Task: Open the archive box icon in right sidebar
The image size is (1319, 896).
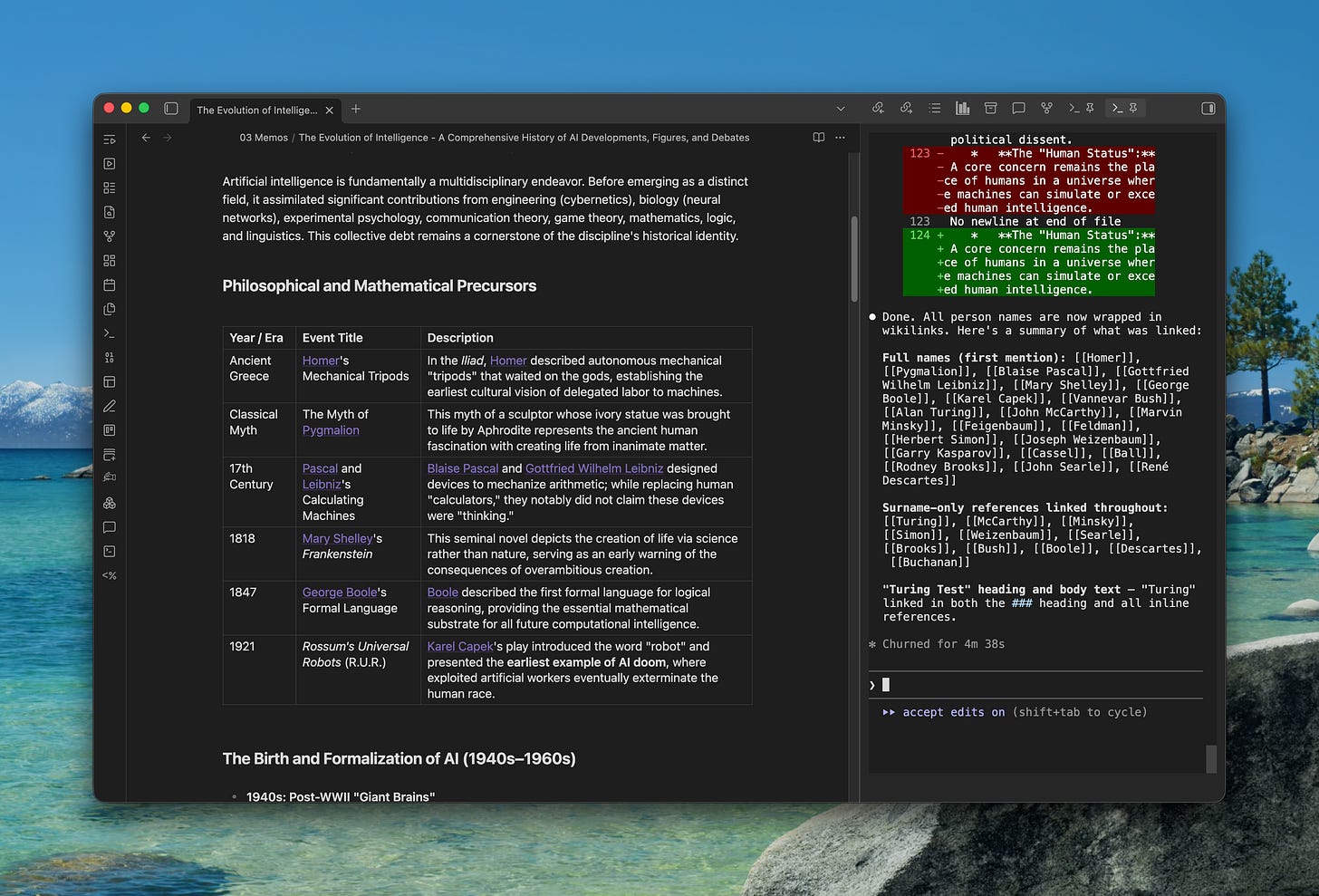Action: point(990,108)
